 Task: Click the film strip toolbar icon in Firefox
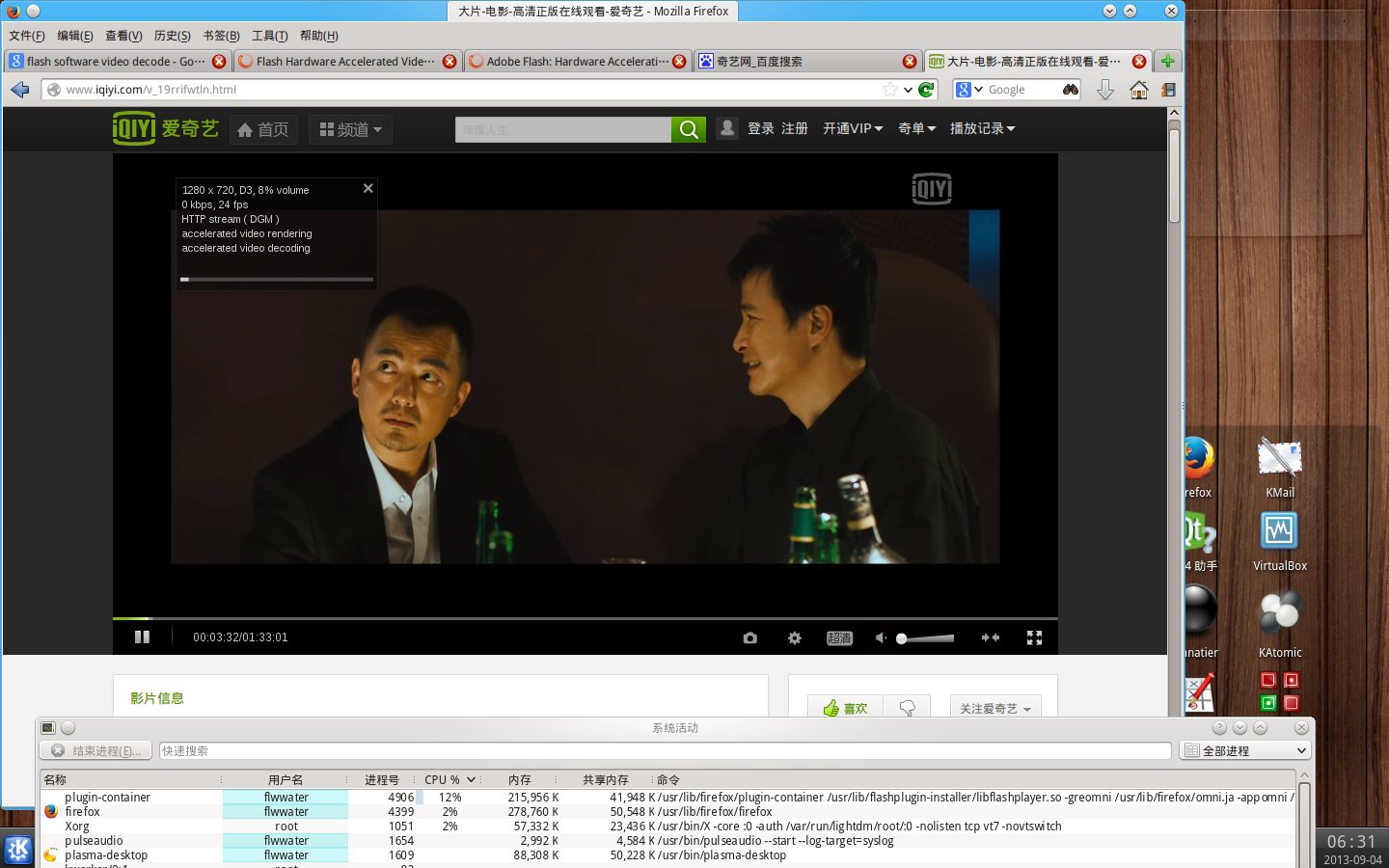tap(1168, 90)
